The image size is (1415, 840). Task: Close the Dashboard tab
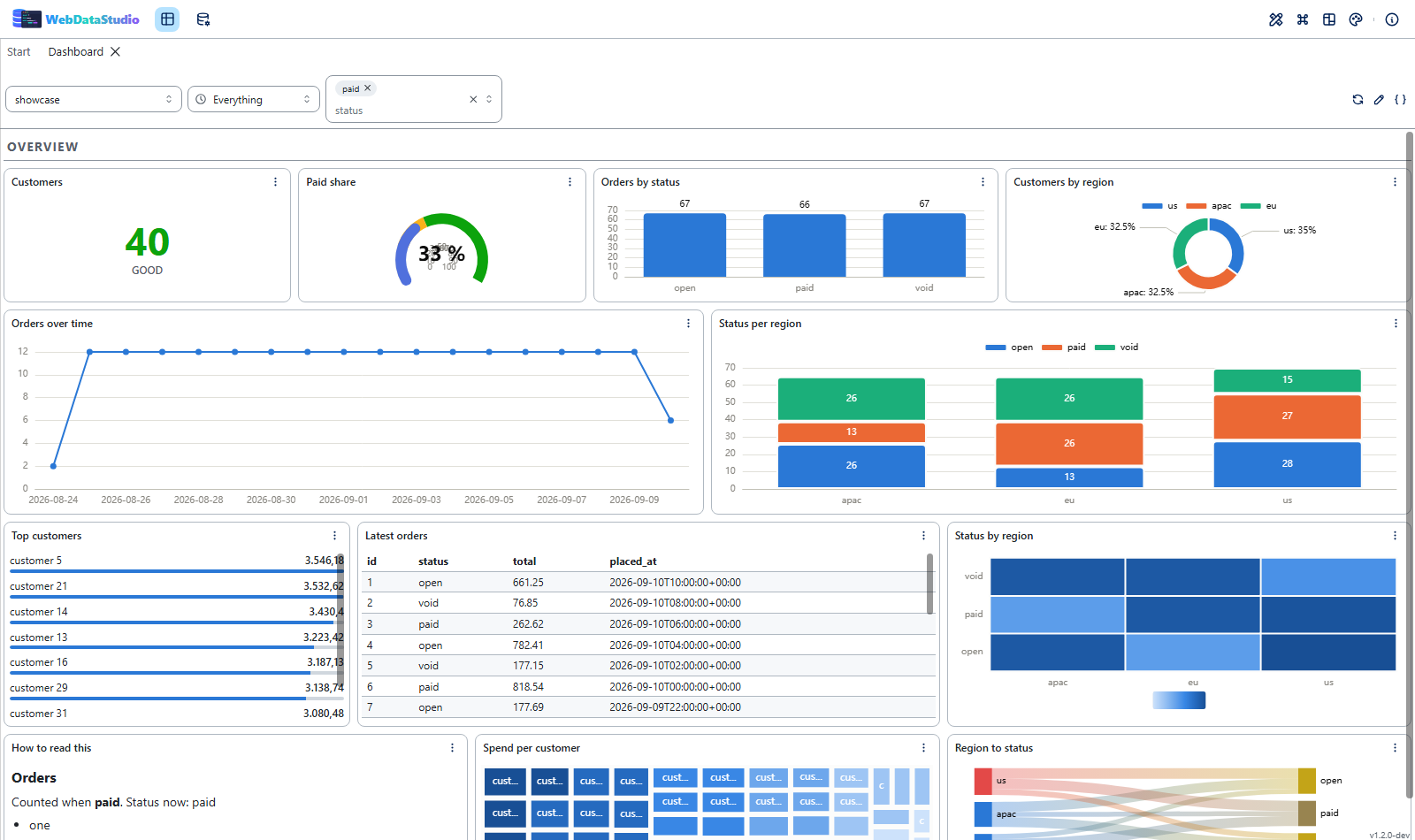click(115, 51)
